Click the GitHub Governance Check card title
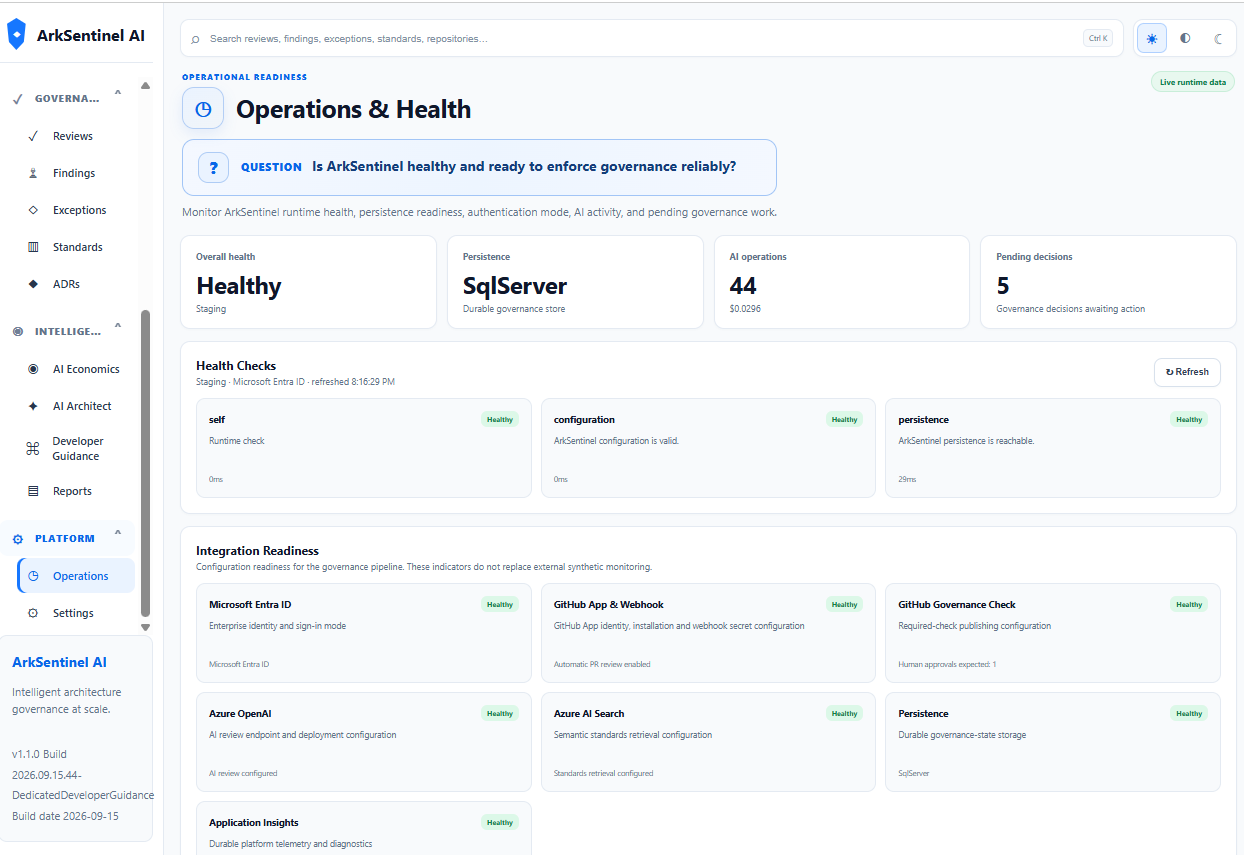The height and width of the screenshot is (855, 1244). coord(957,605)
